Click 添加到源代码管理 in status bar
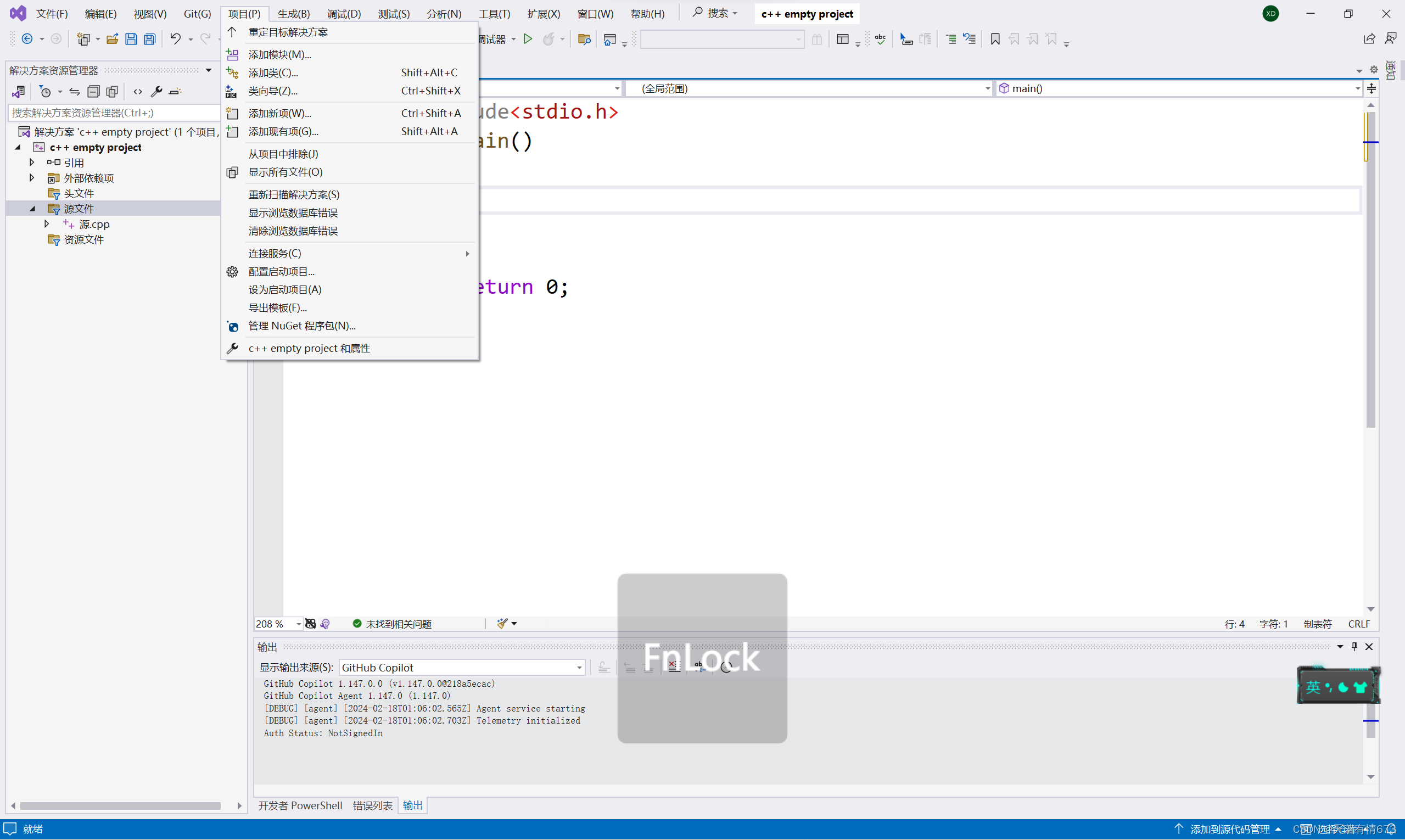Viewport: 1405px width, 840px height. click(x=1229, y=828)
